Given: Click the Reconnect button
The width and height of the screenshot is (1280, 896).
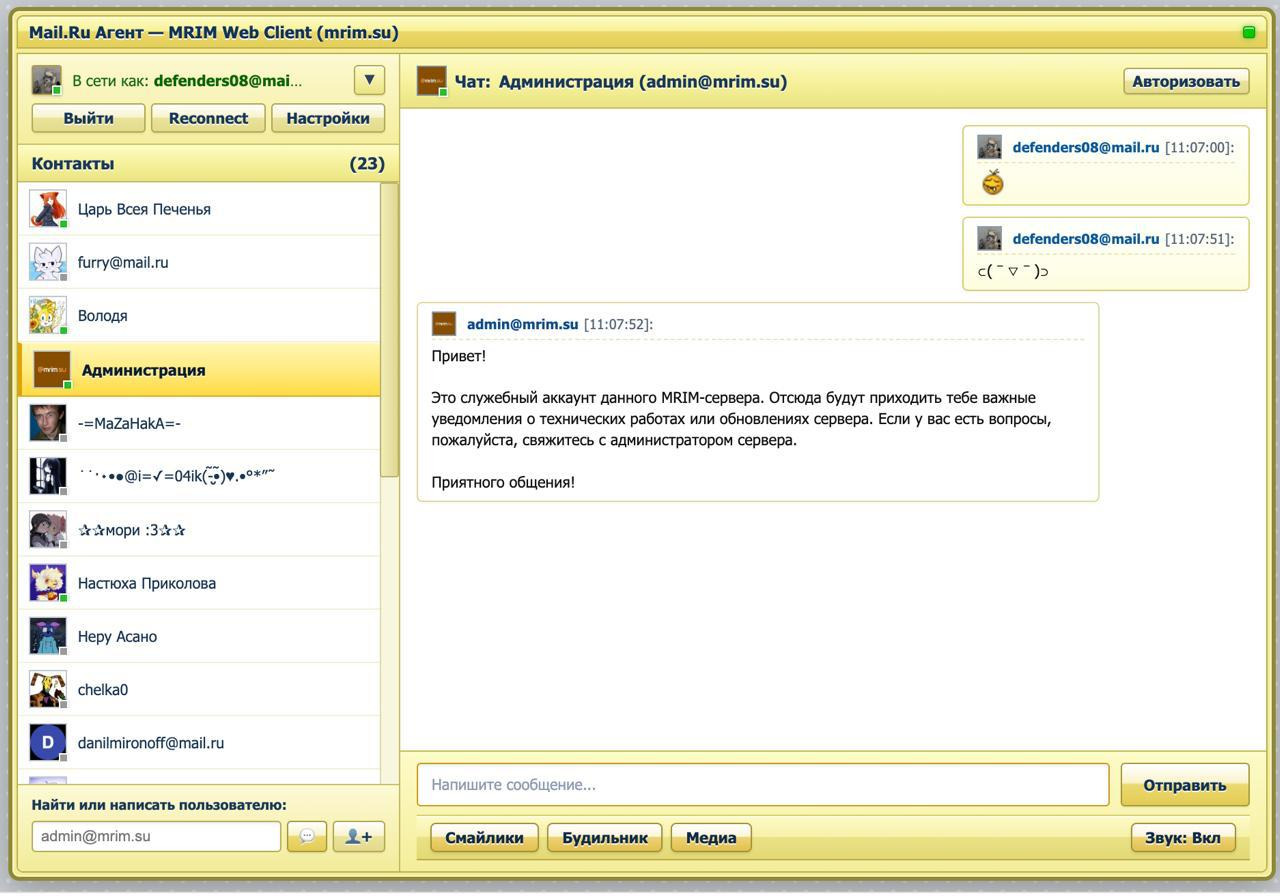Looking at the screenshot, I should click(208, 118).
